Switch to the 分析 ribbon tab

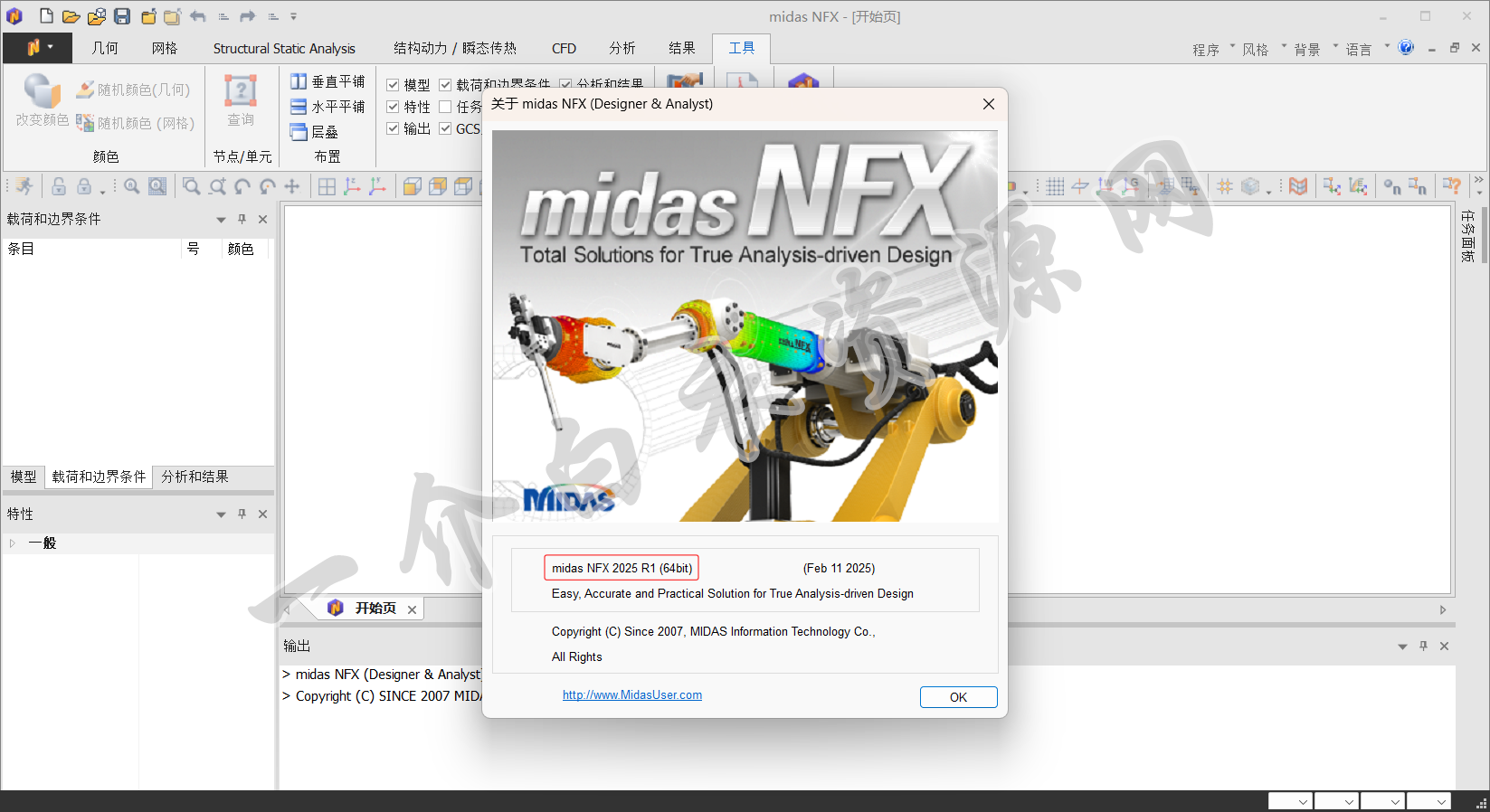(622, 48)
